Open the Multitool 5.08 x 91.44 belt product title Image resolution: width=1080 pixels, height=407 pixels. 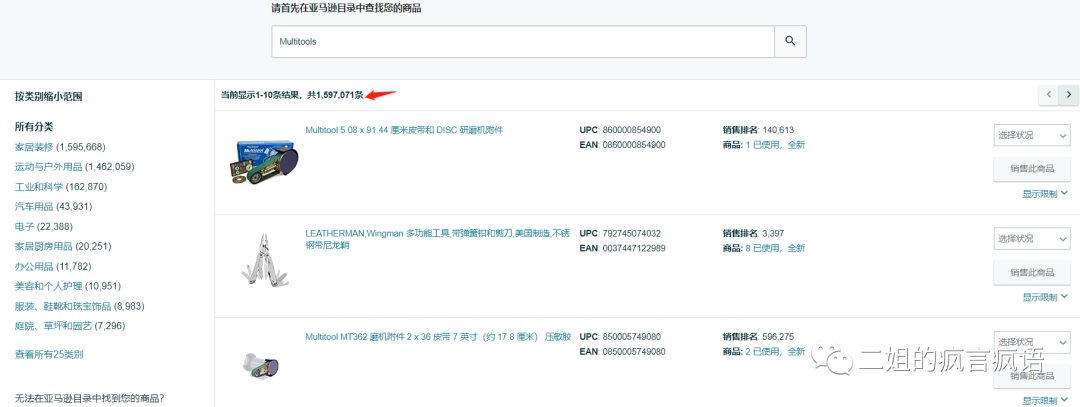pyautogui.click(x=404, y=129)
